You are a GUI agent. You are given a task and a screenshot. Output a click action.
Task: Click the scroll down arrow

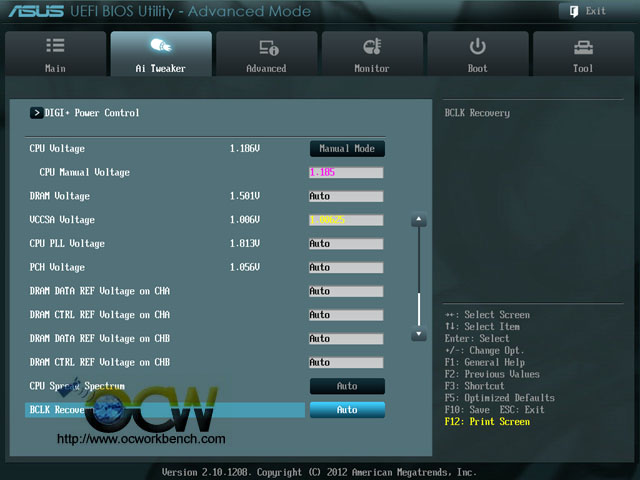419,334
